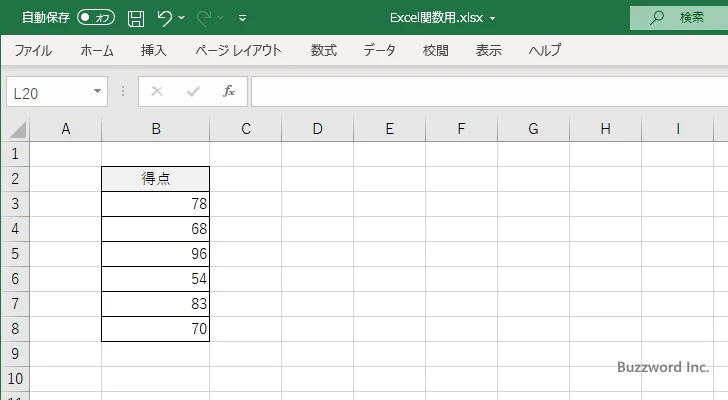Click the Enter checkmark formula icon
Image resolution: width=728 pixels, height=400 pixels.
pos(193,91)
